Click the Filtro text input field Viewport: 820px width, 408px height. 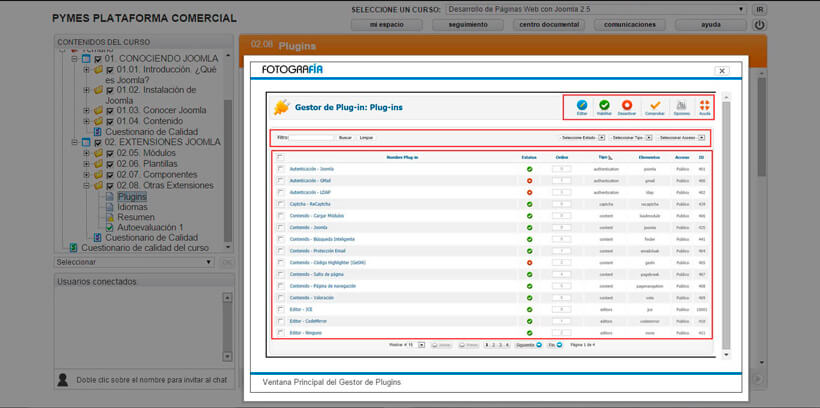point(311,138)
